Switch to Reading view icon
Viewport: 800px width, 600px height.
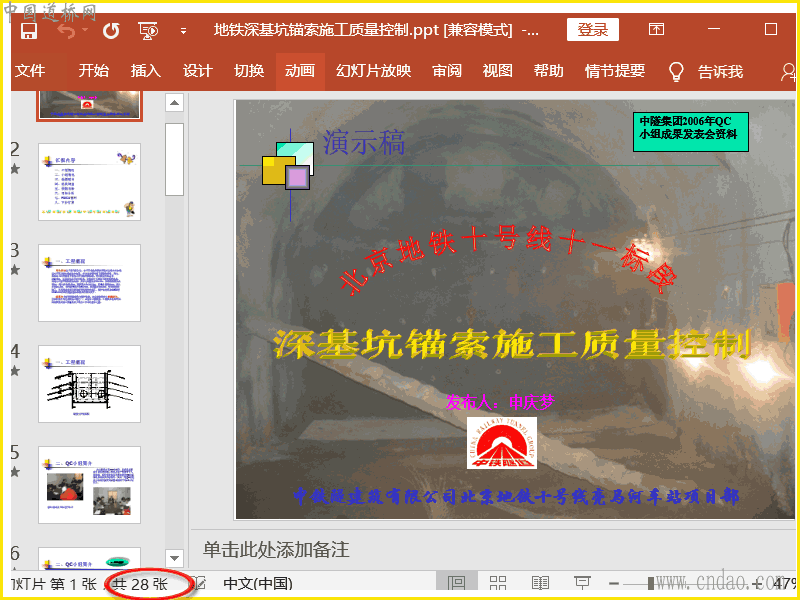[540, 583]
